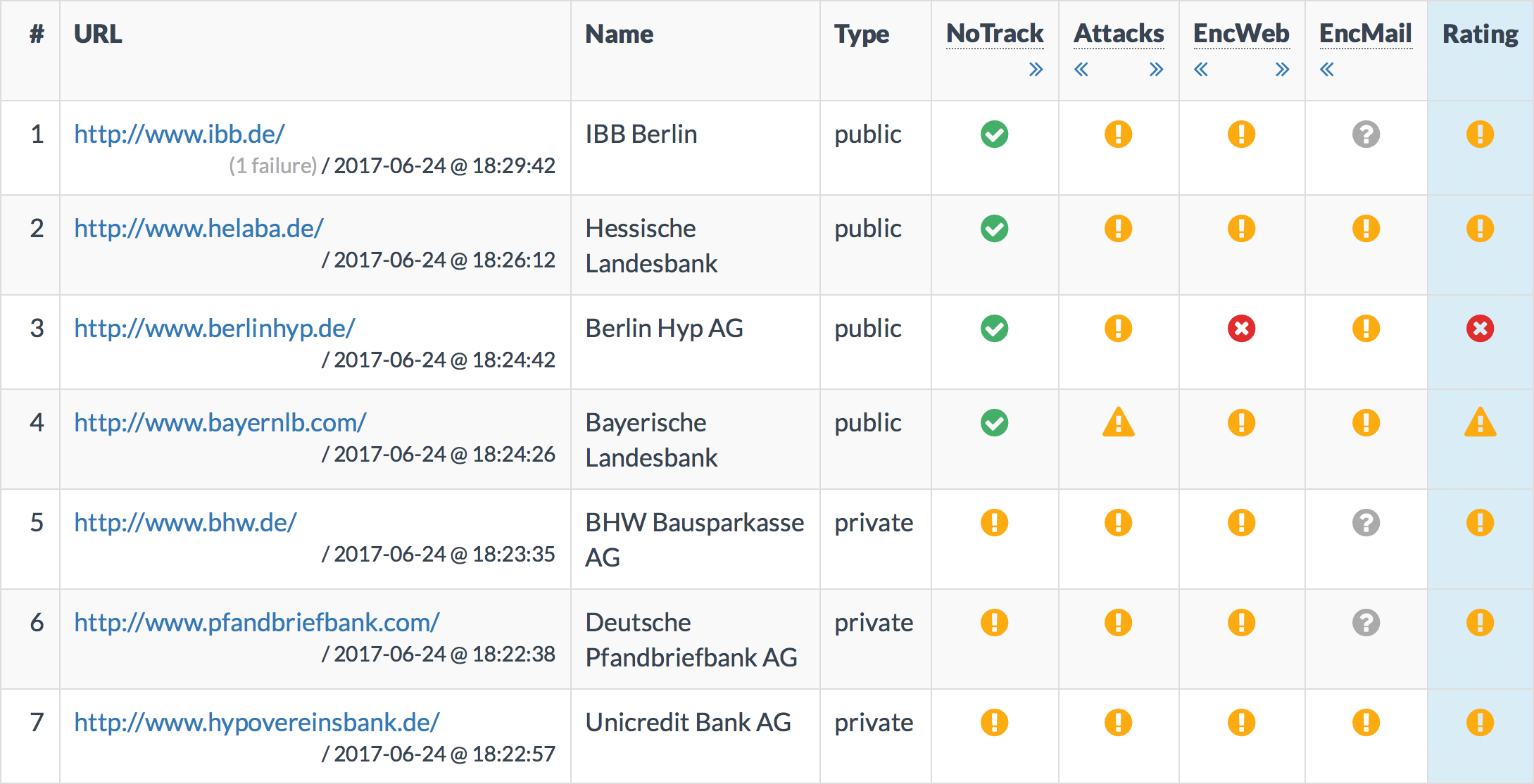Click the Attacks column header label
Screen dimensions: 1534x784
click(x=1119, y=34)
